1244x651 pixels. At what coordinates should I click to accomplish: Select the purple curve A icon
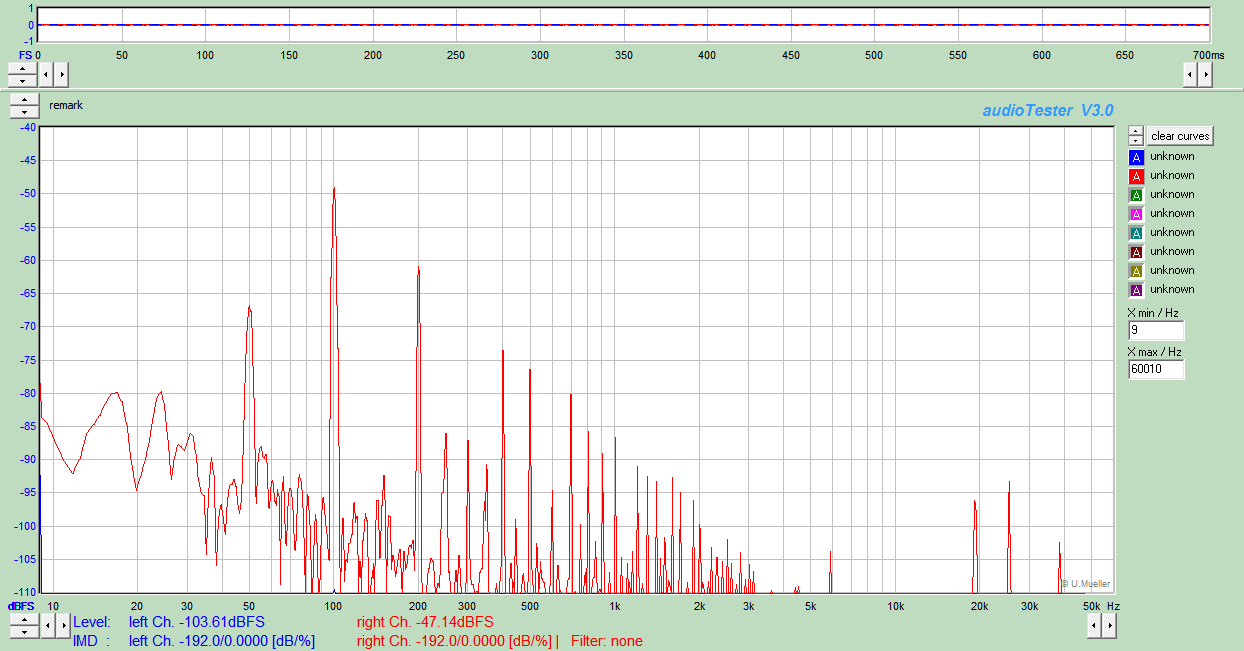1136,290
